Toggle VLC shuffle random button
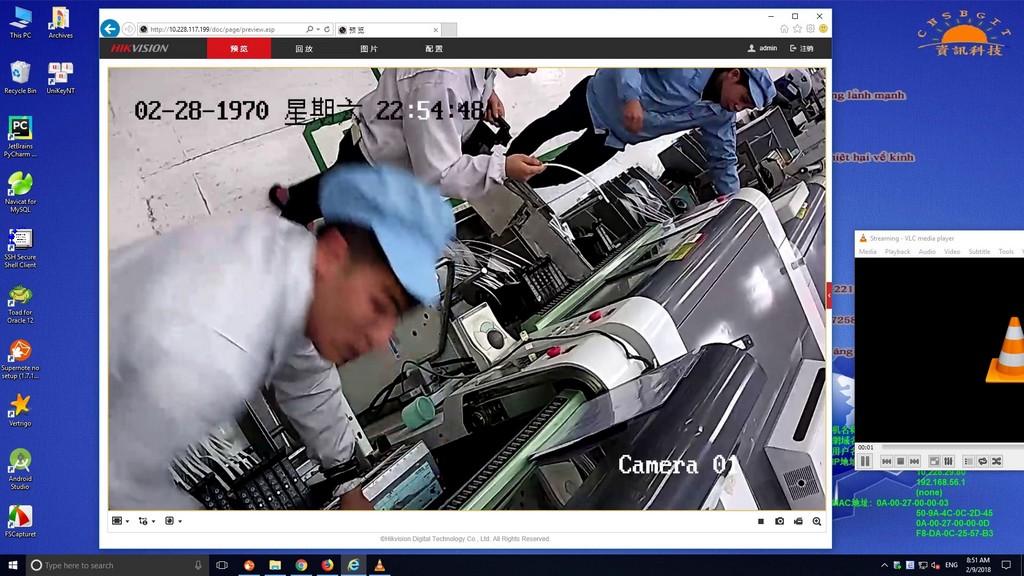The width and height of the screenshot is (1024, 576). click(996, 461)
